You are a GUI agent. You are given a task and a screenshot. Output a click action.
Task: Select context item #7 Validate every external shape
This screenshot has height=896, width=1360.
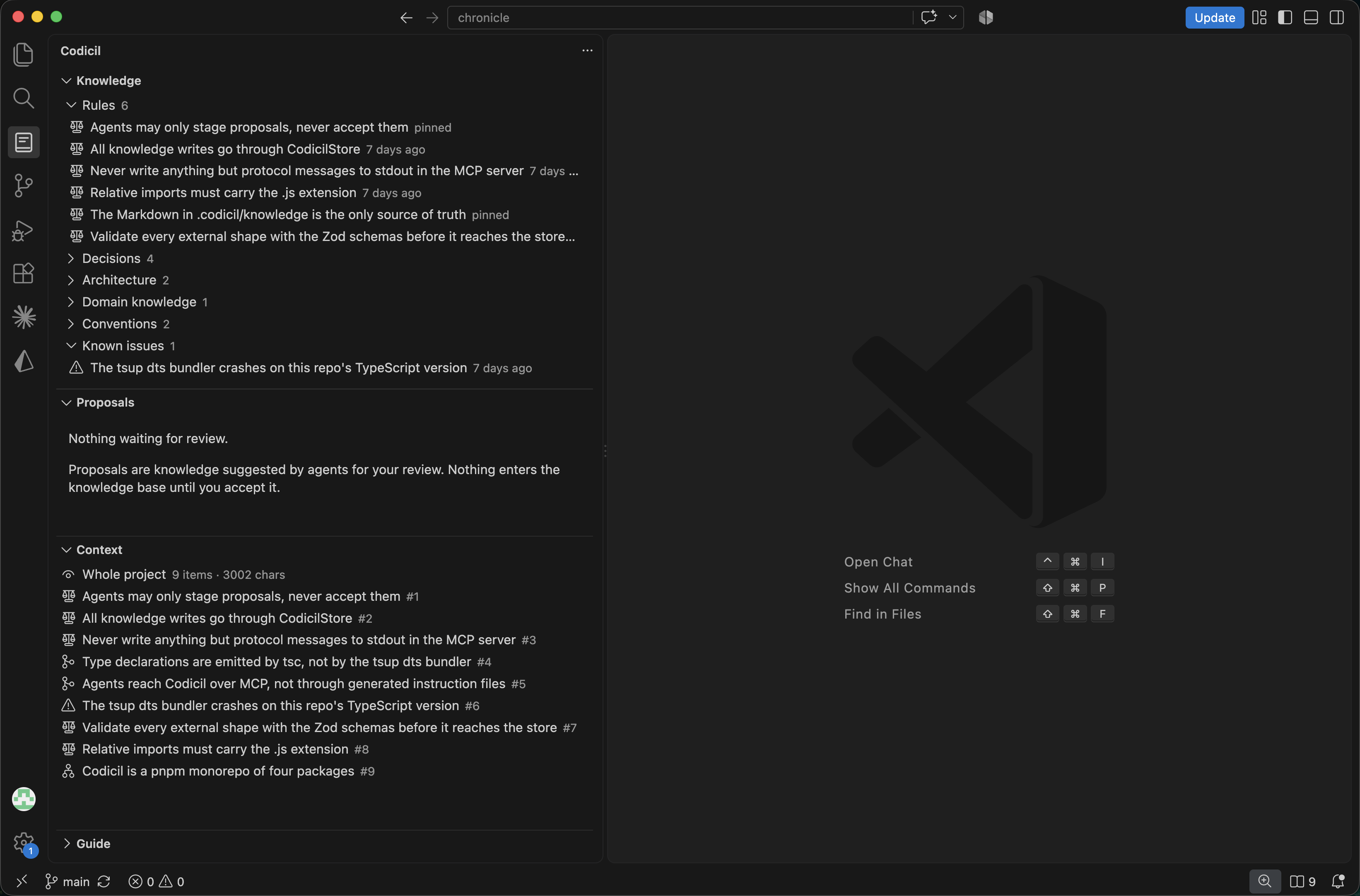tap(325, 727)
